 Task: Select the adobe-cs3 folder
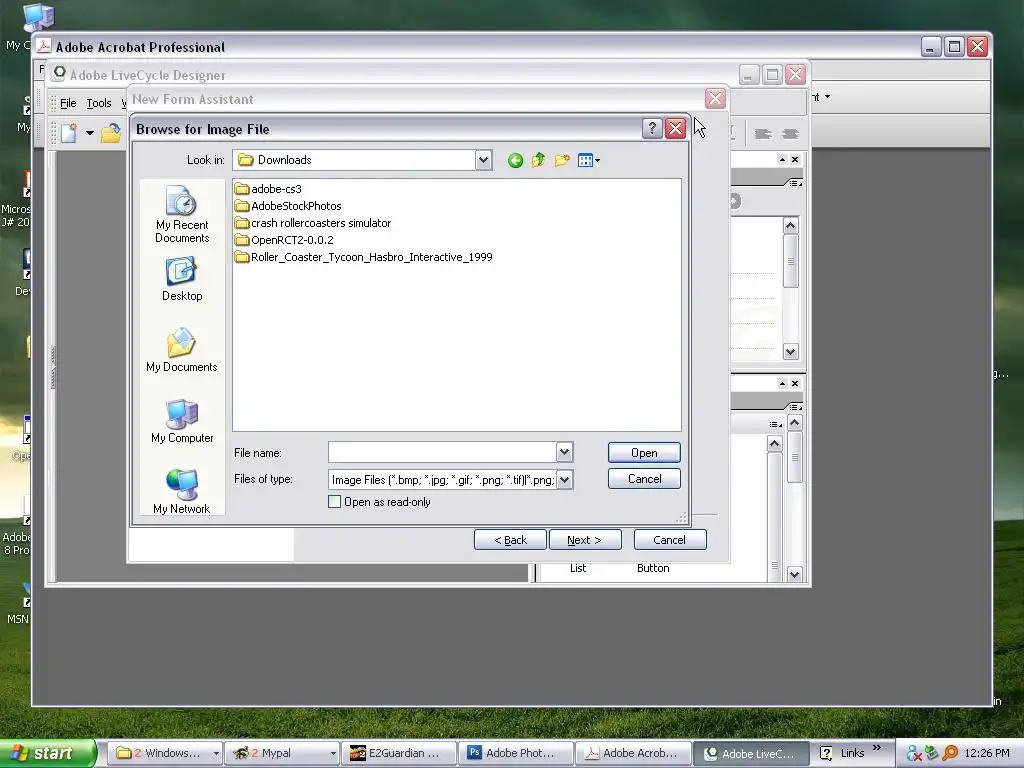click(x=268, y=189)
